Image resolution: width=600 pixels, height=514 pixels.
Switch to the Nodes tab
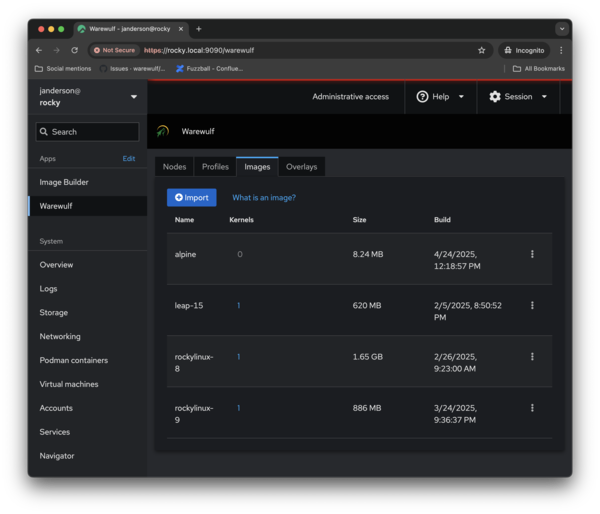point(174,167)
